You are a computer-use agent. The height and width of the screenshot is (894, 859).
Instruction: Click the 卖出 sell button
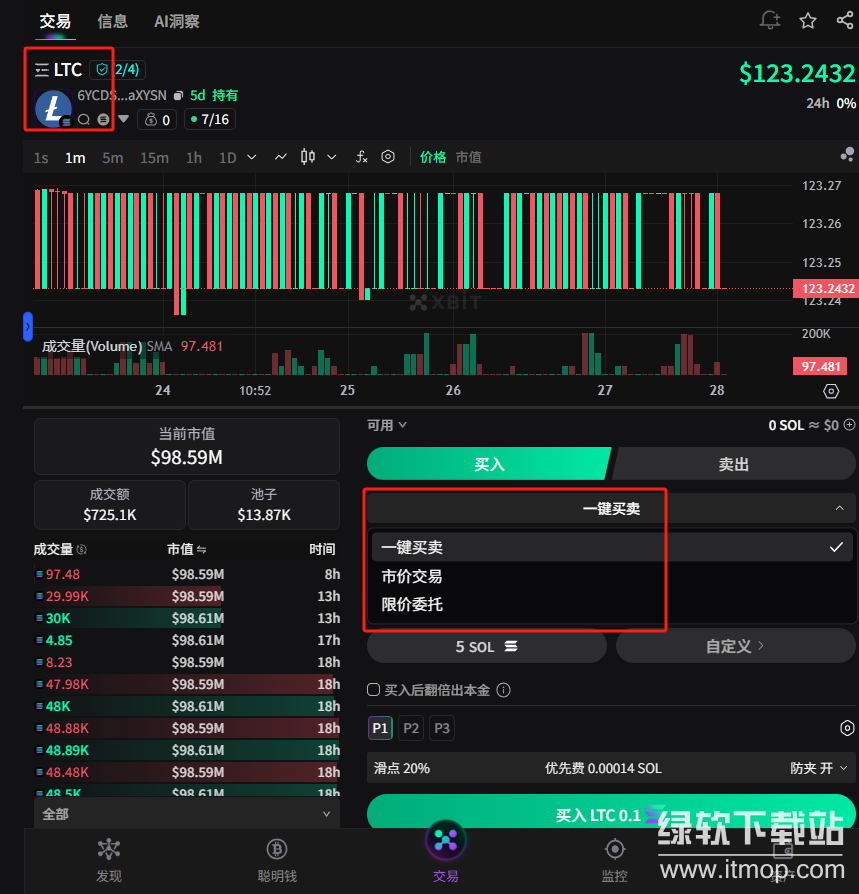click(x=733, y=465)
